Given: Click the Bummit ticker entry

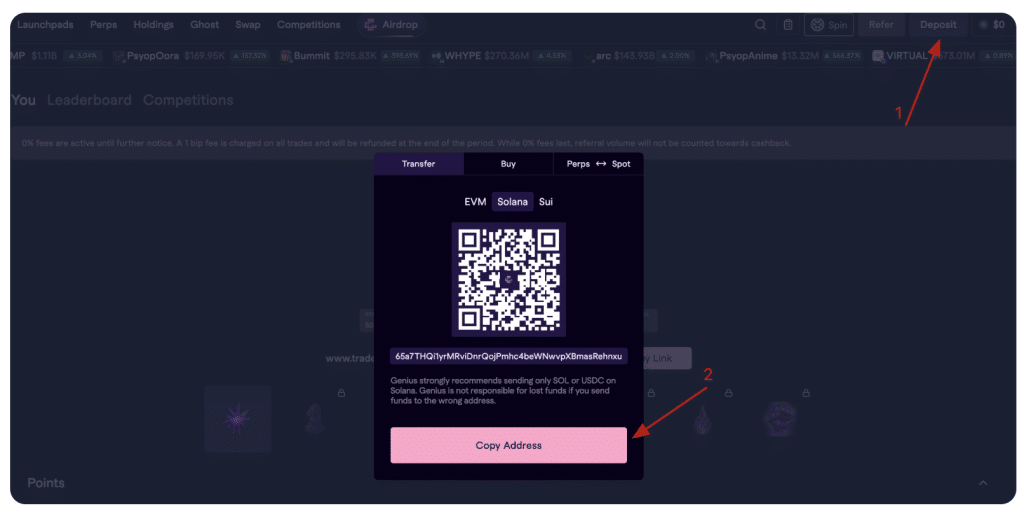Looking at the screenshot, I should (x=350, y=56).
